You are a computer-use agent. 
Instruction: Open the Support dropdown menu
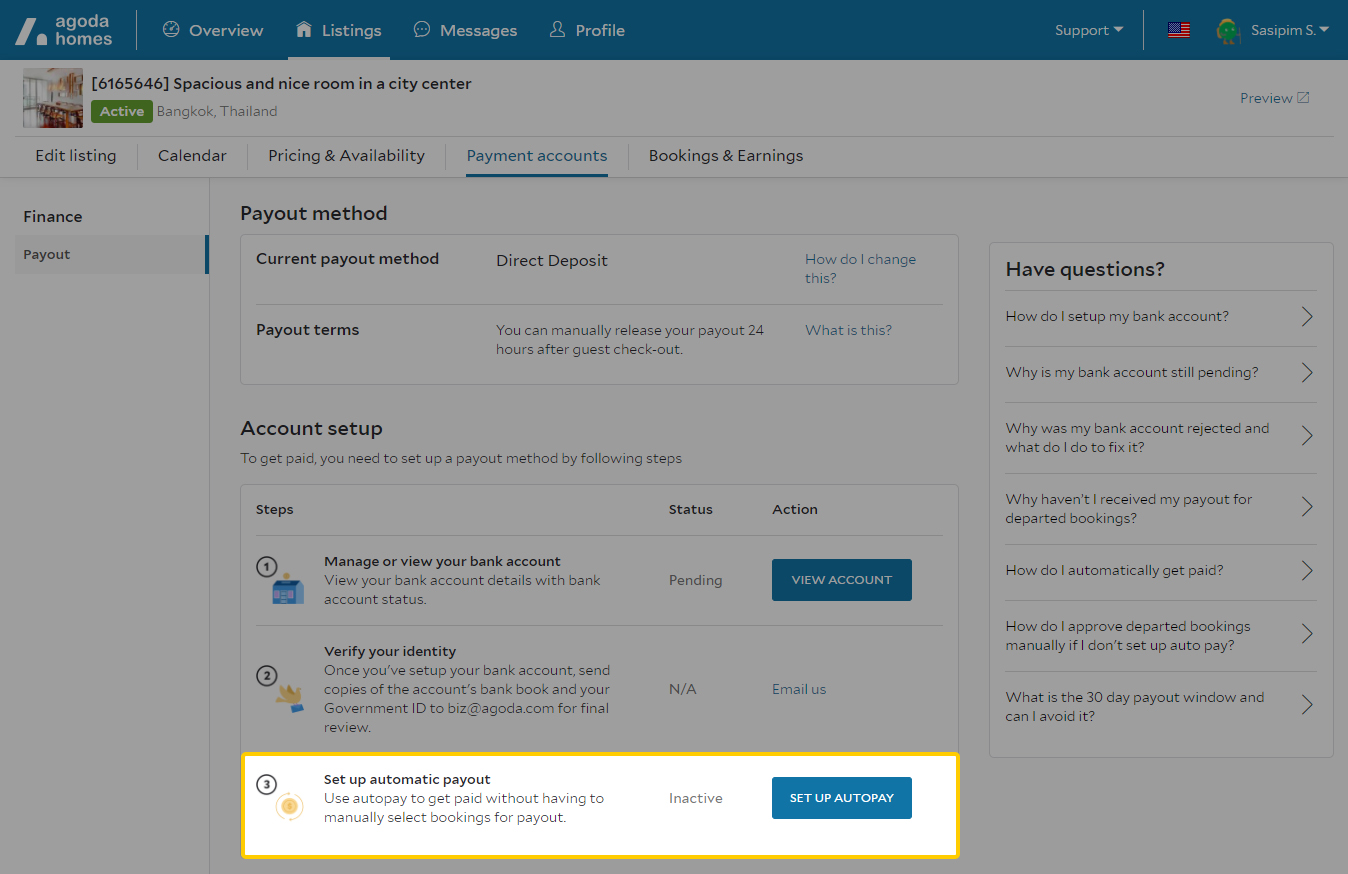click(1088, 30)
